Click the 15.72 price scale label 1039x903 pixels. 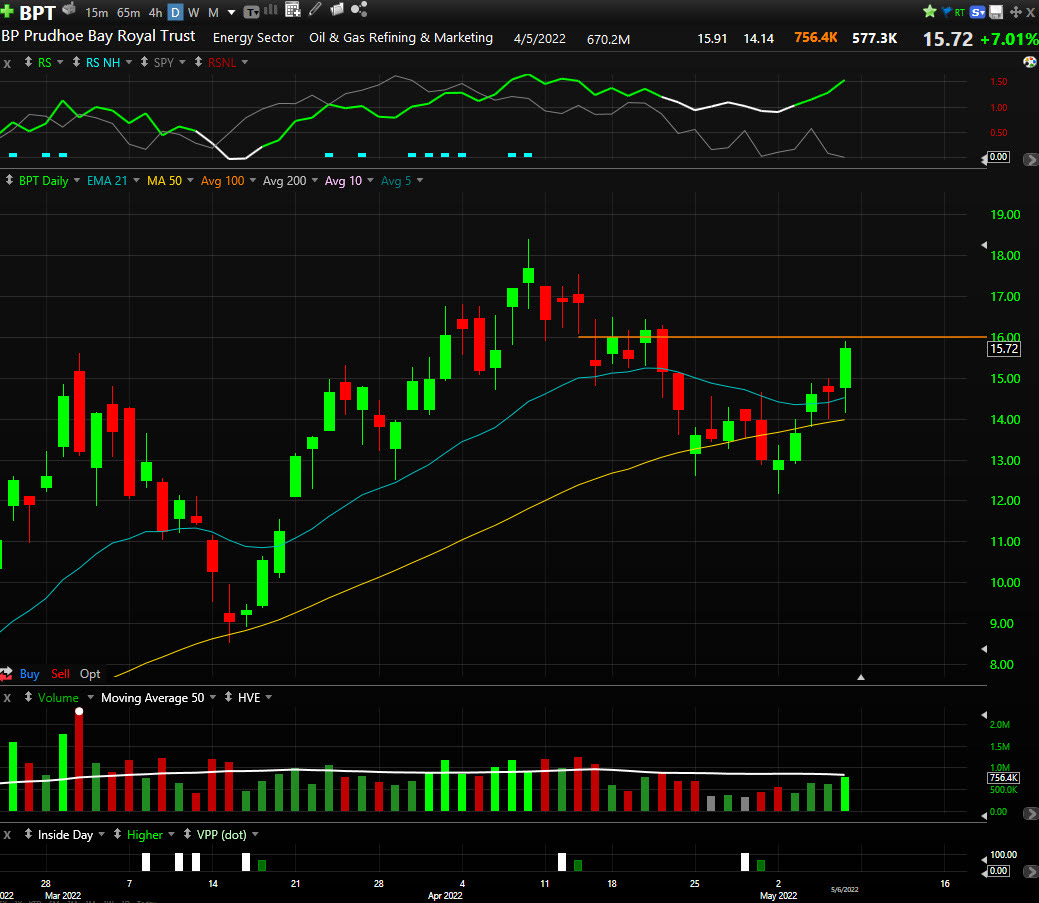pos(1004,349)
